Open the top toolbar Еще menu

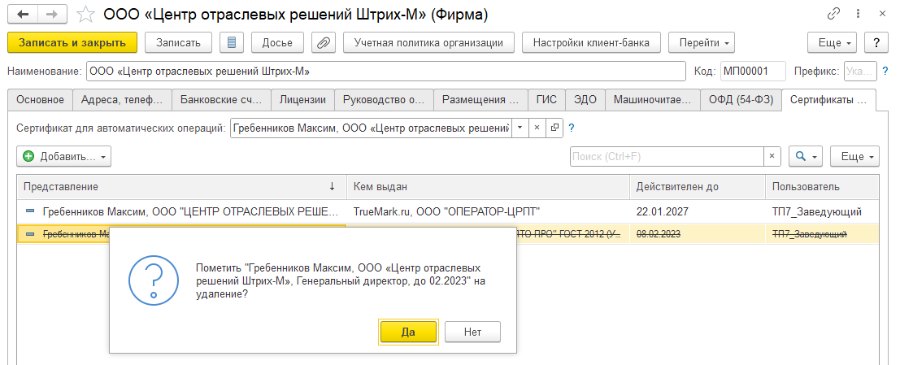832,42
